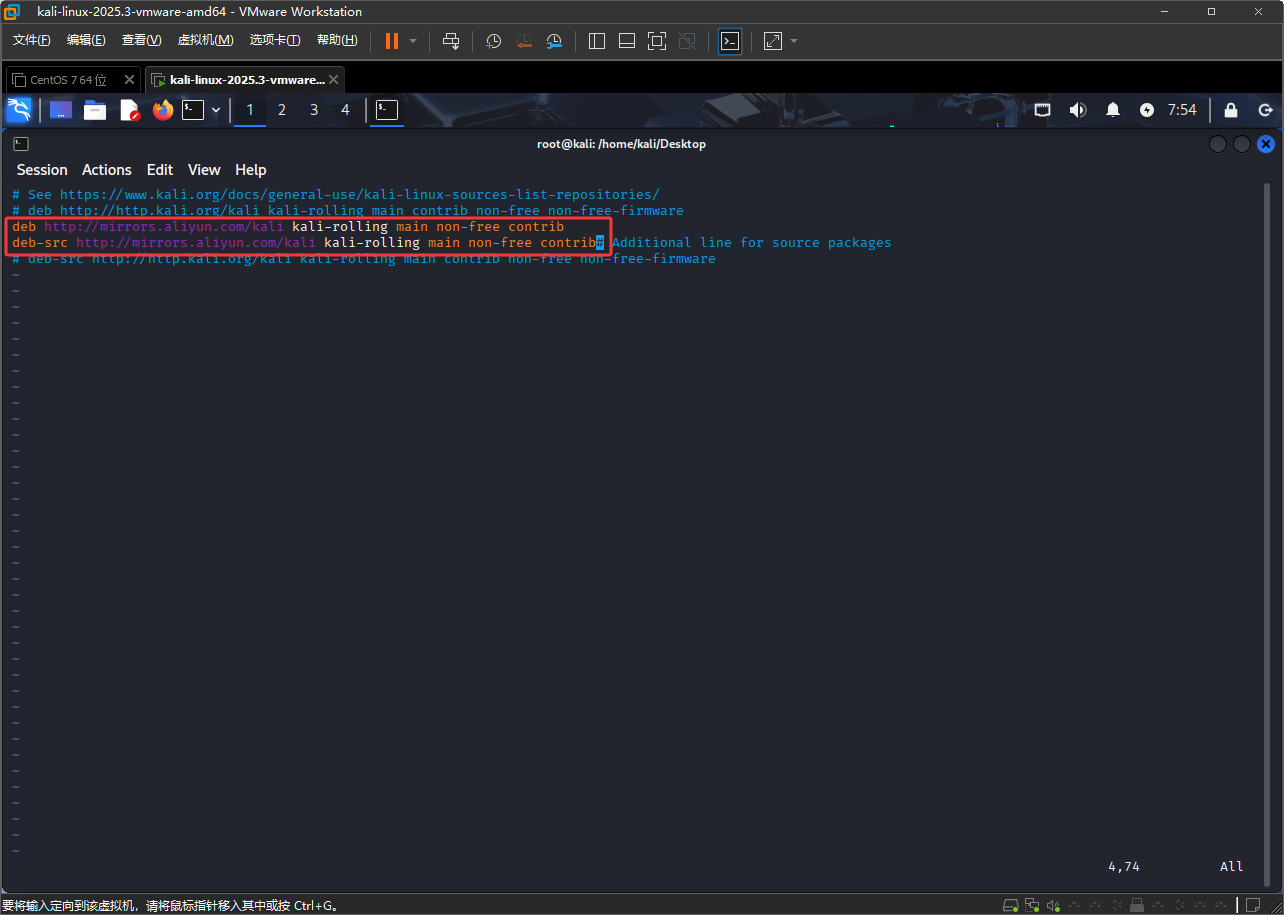Launch the file manager from Kali panel
This screenshot has height=915, width=1284.
pyautogui.click(x=95, y=110)
